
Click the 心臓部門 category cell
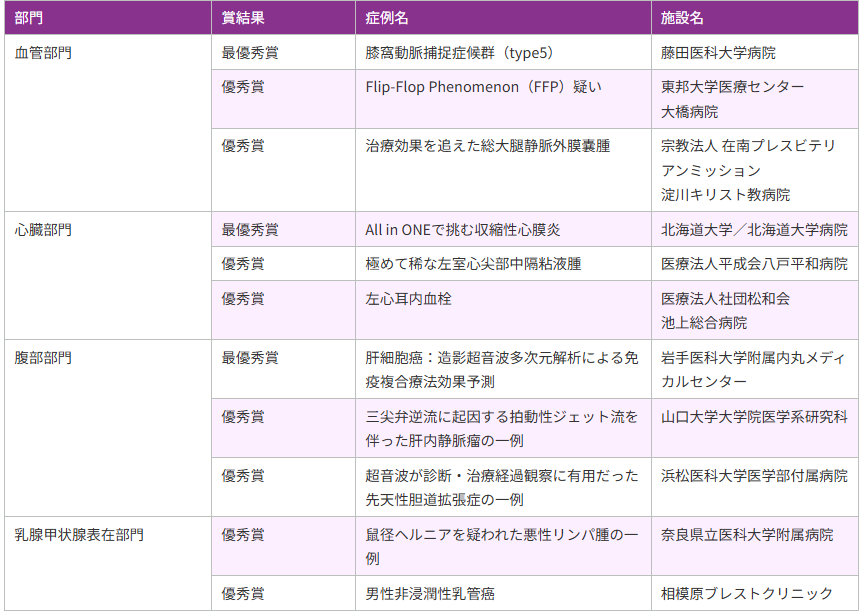[43, 230]
